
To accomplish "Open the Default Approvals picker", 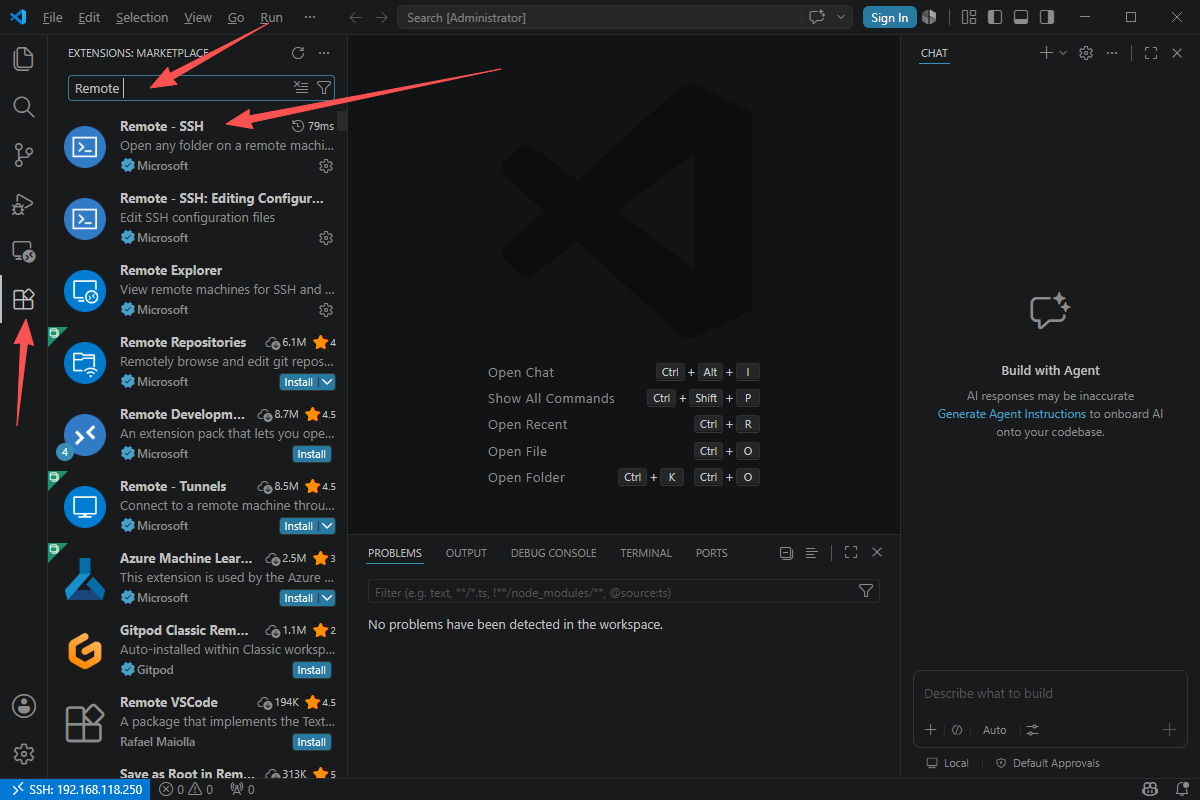I will tap(1047, 763).
